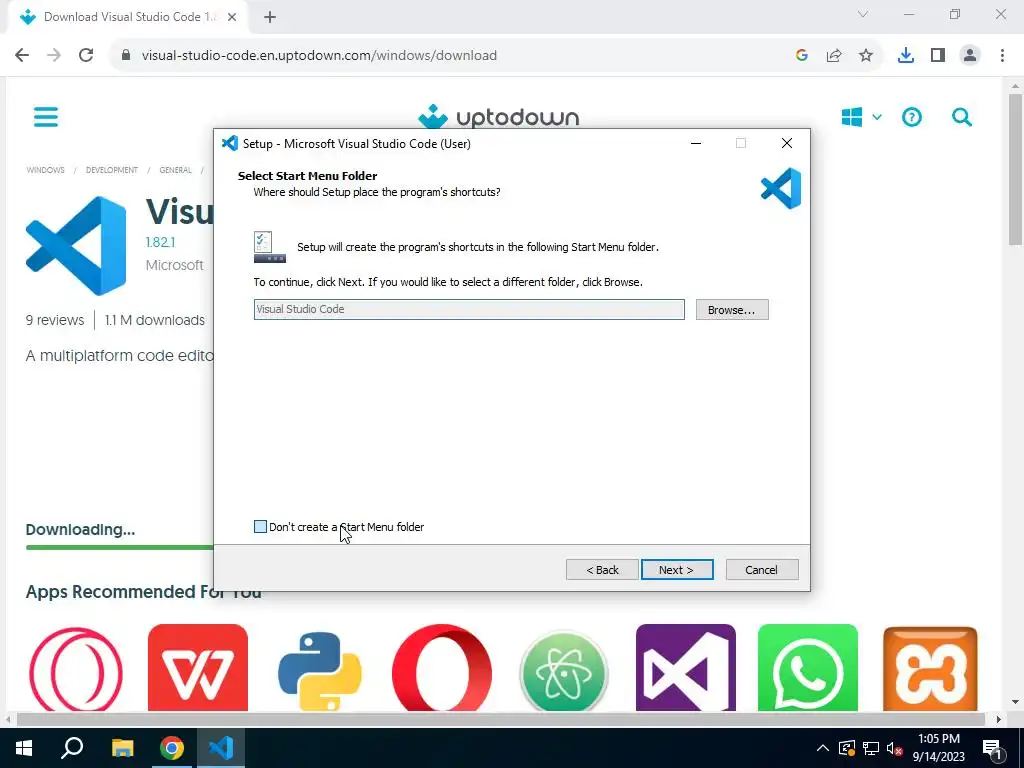Show hidden system tray icons

(823, 748)
